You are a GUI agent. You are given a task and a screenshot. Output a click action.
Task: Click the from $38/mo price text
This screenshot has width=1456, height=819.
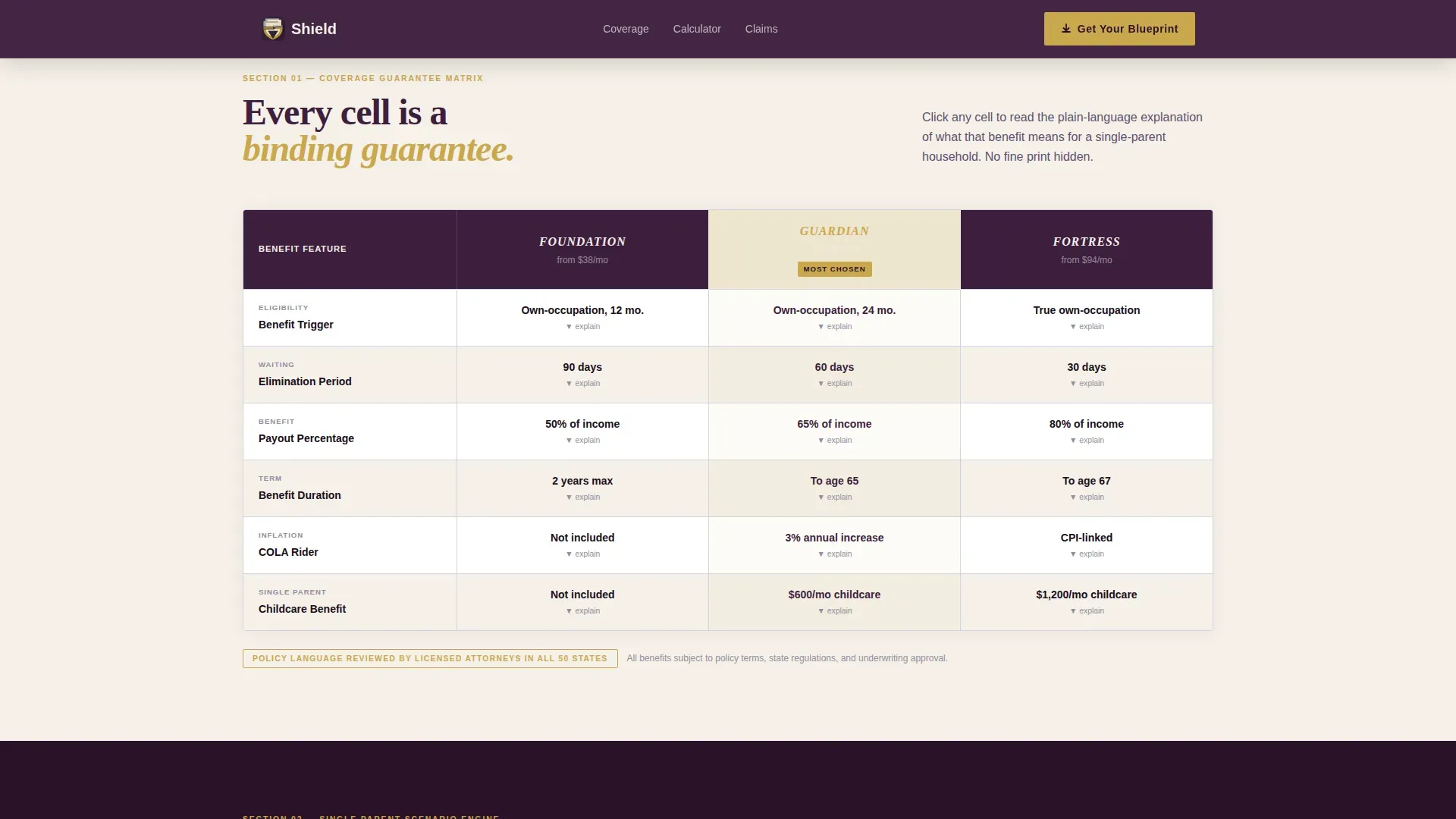tap(582, 260)
